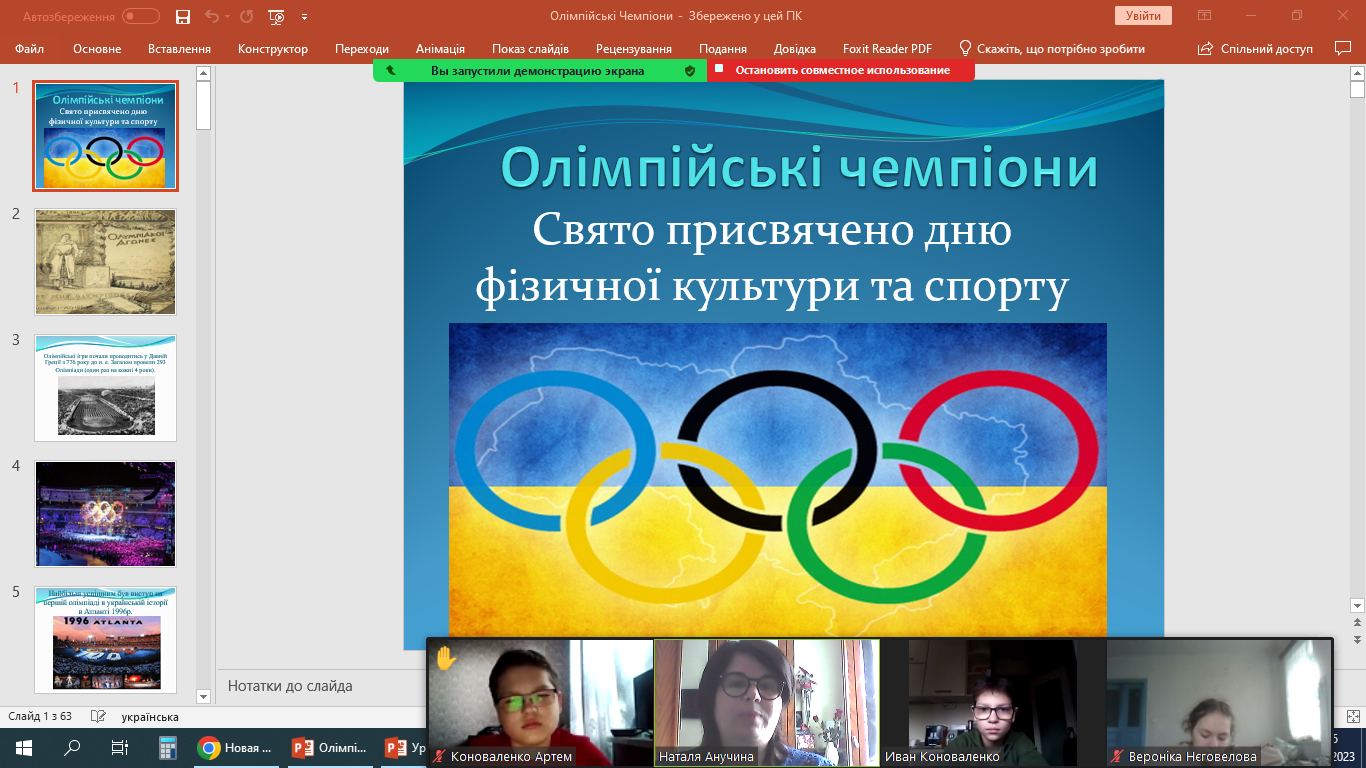Open the Рецензування tab
1366x768 pixels.
coord(634,48)
